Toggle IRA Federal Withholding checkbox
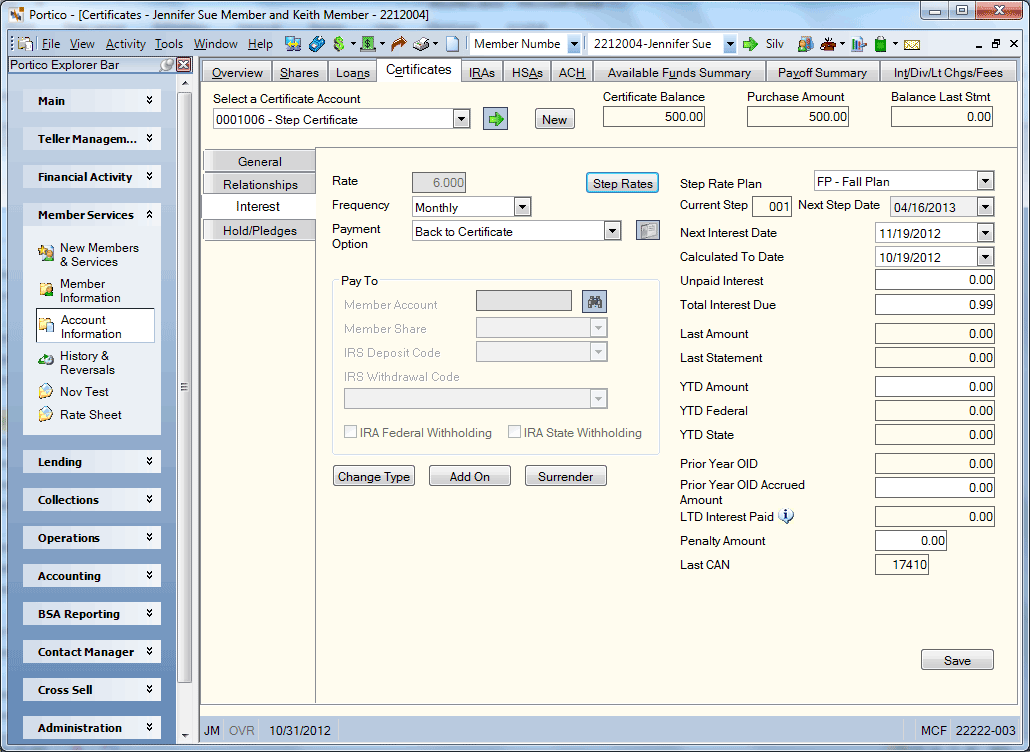This screenshot has height=752, width=1030. coord(351,432)
